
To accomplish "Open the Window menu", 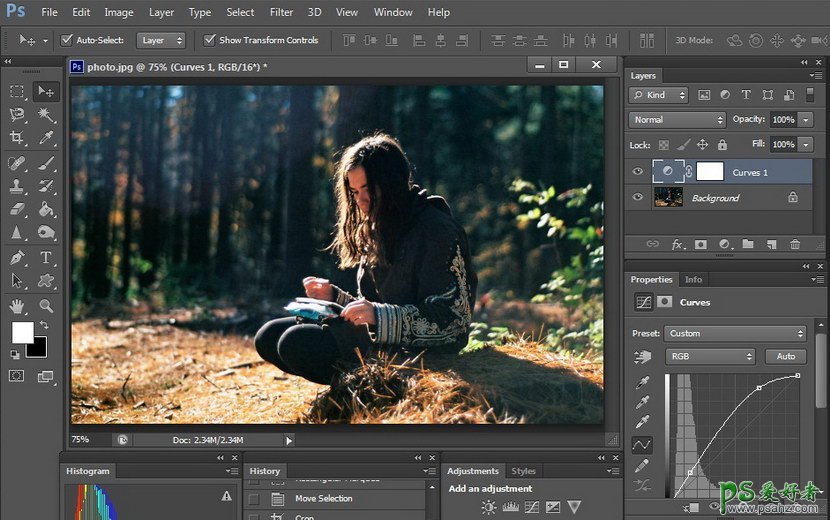I will click(393, 12).
